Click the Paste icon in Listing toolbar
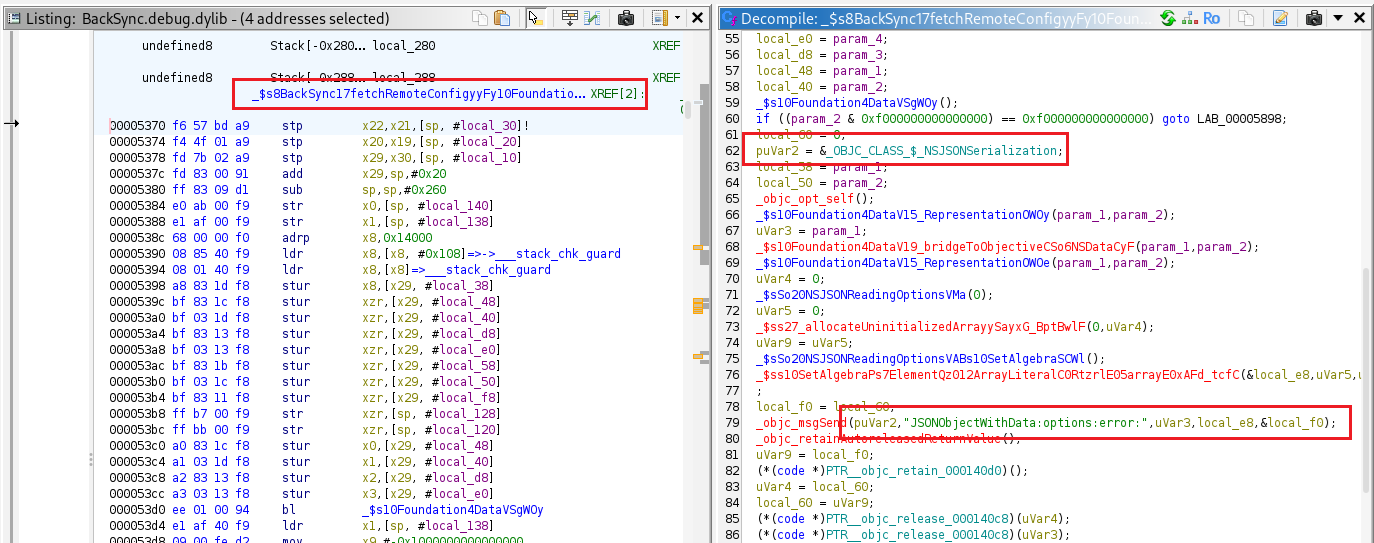 [502, 18]
